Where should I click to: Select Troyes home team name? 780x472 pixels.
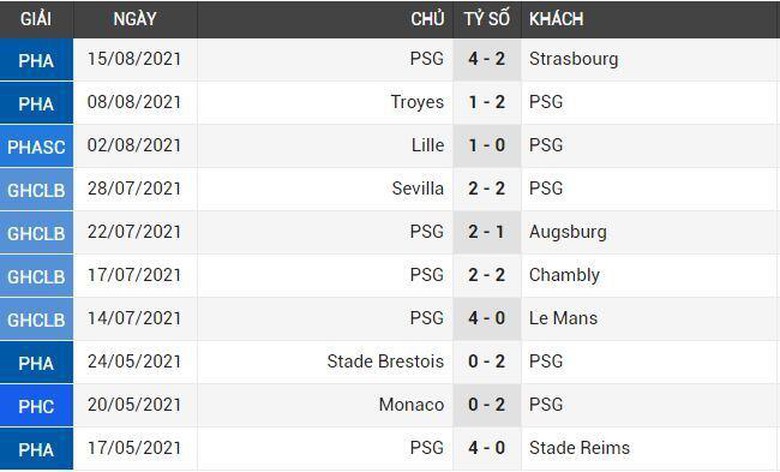[x=417, y=102]
